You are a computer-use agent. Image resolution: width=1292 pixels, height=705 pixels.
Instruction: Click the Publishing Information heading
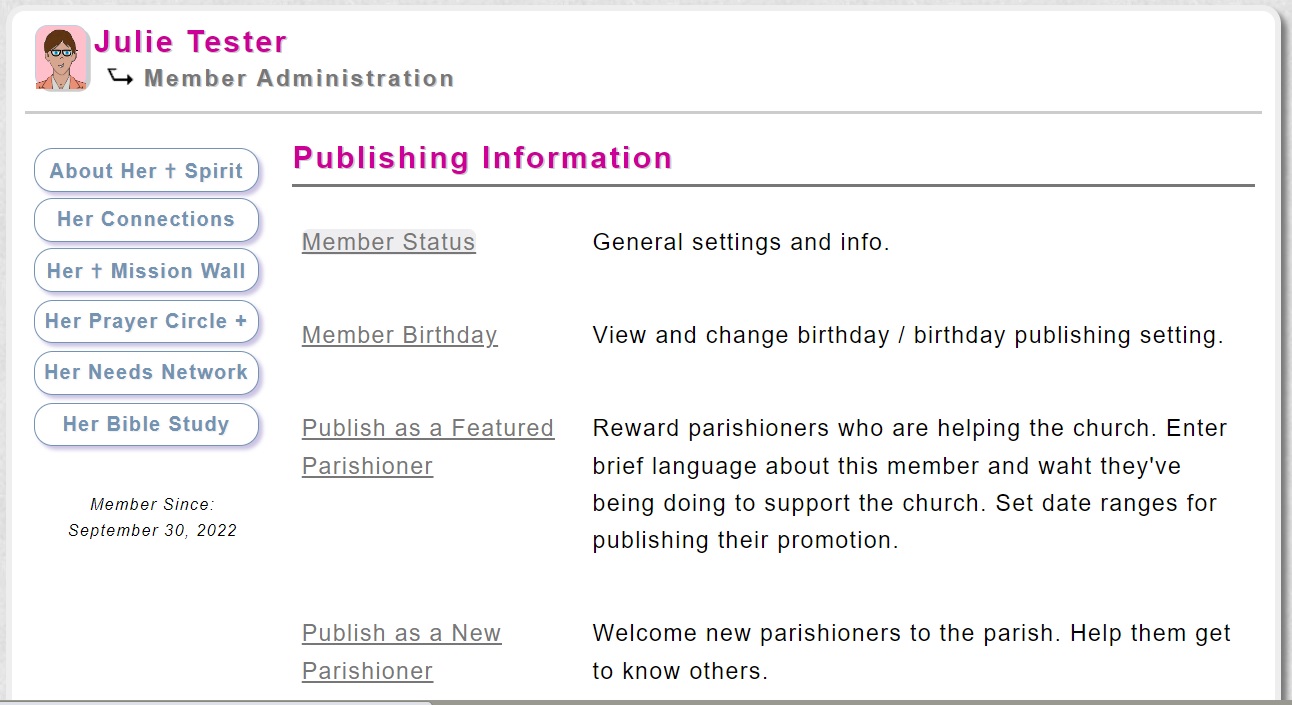tap(482, 158)
